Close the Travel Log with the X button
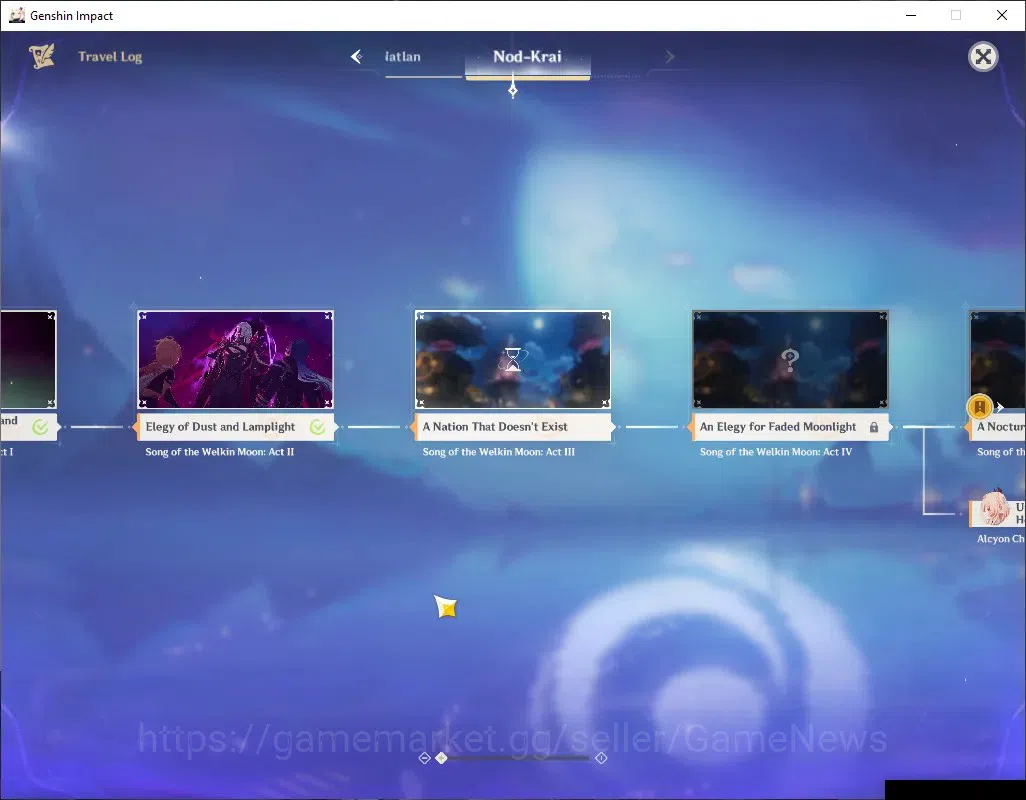Screen dimensions: 1026x800 (x=983, y=57)
